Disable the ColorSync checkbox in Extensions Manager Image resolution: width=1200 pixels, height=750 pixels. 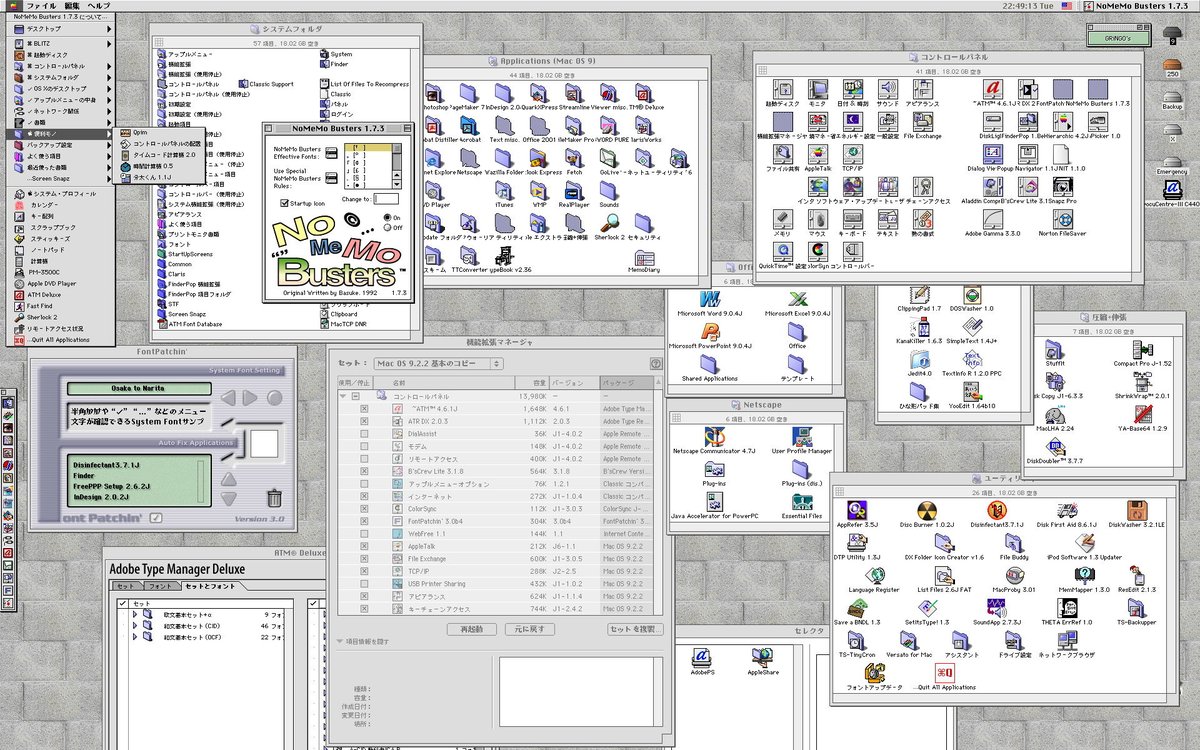point(364,509)
